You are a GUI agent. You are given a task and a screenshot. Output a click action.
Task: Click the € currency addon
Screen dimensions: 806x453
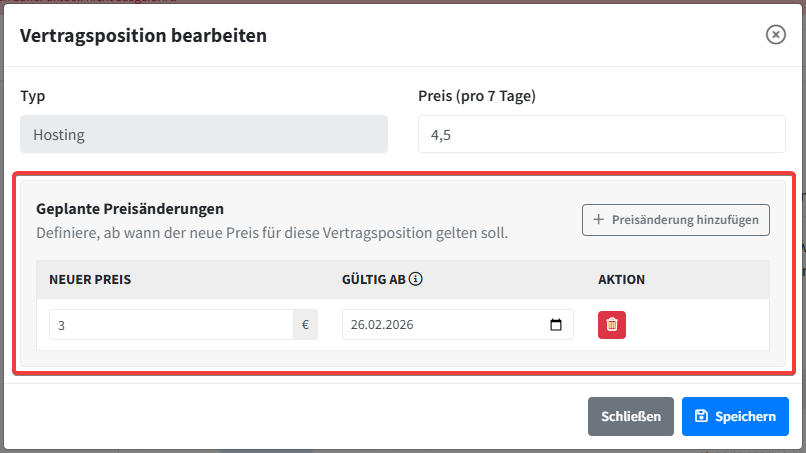pos(305,325)
